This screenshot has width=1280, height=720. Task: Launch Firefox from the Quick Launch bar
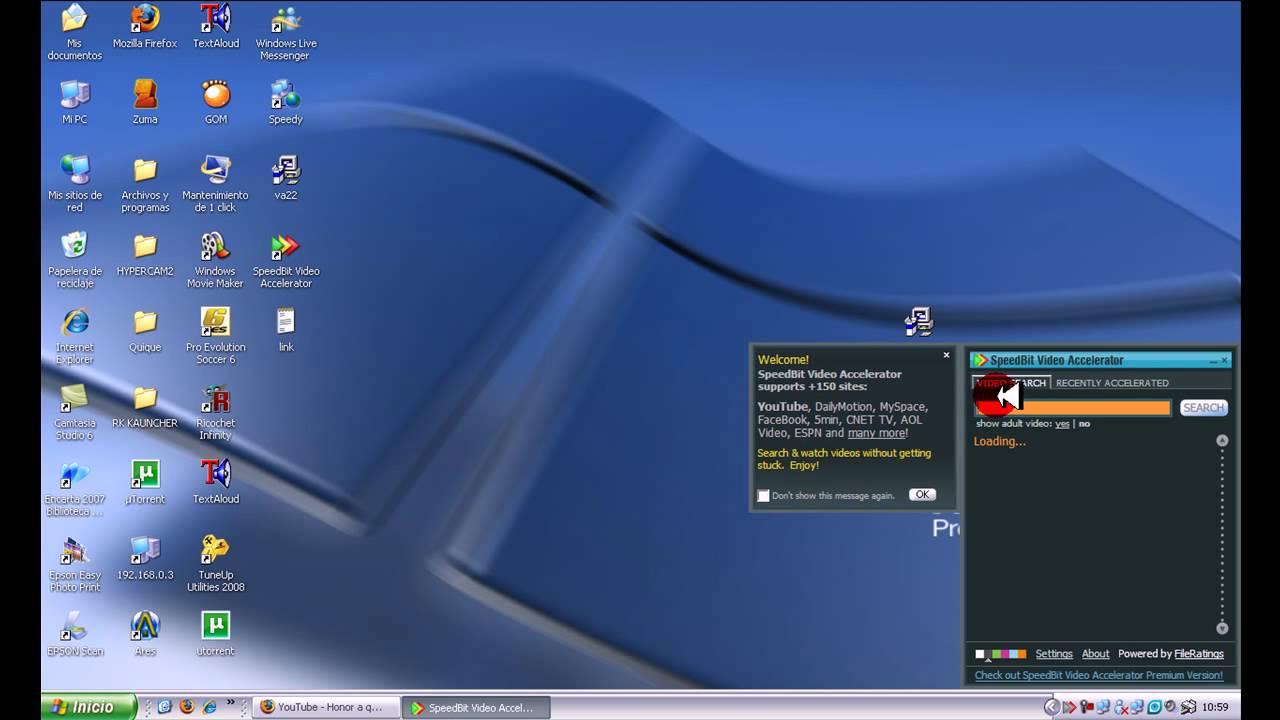[187, 706]
